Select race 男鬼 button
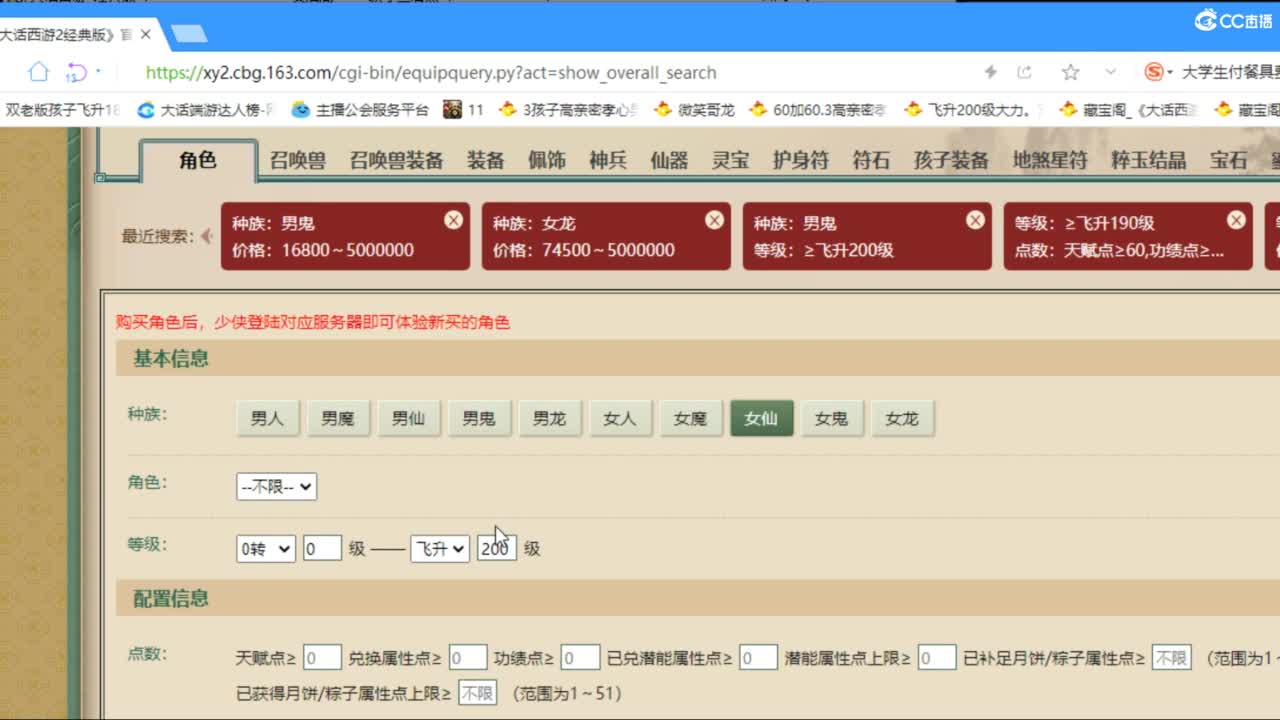Screen dimensions: 1280x720 479,419
